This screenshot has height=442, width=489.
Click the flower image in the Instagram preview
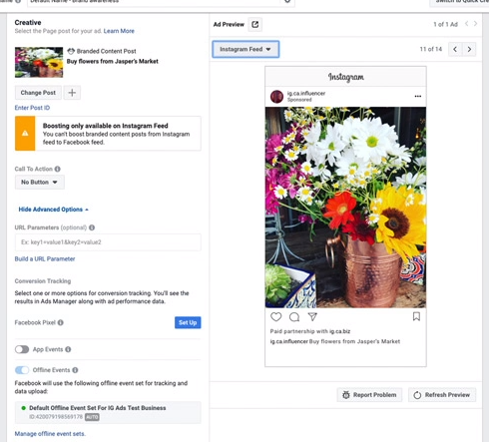pyautogui.click(x=346, y=207)
